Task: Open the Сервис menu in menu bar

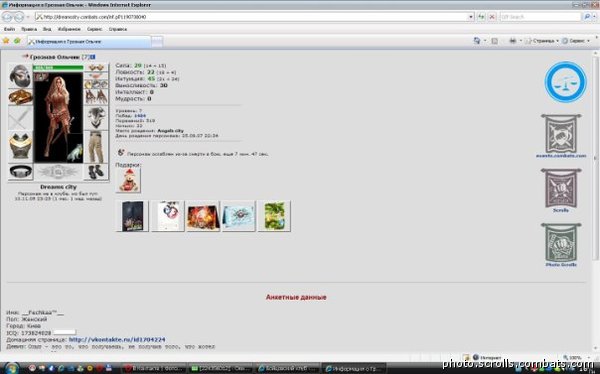Action: [x=95, y=29]
